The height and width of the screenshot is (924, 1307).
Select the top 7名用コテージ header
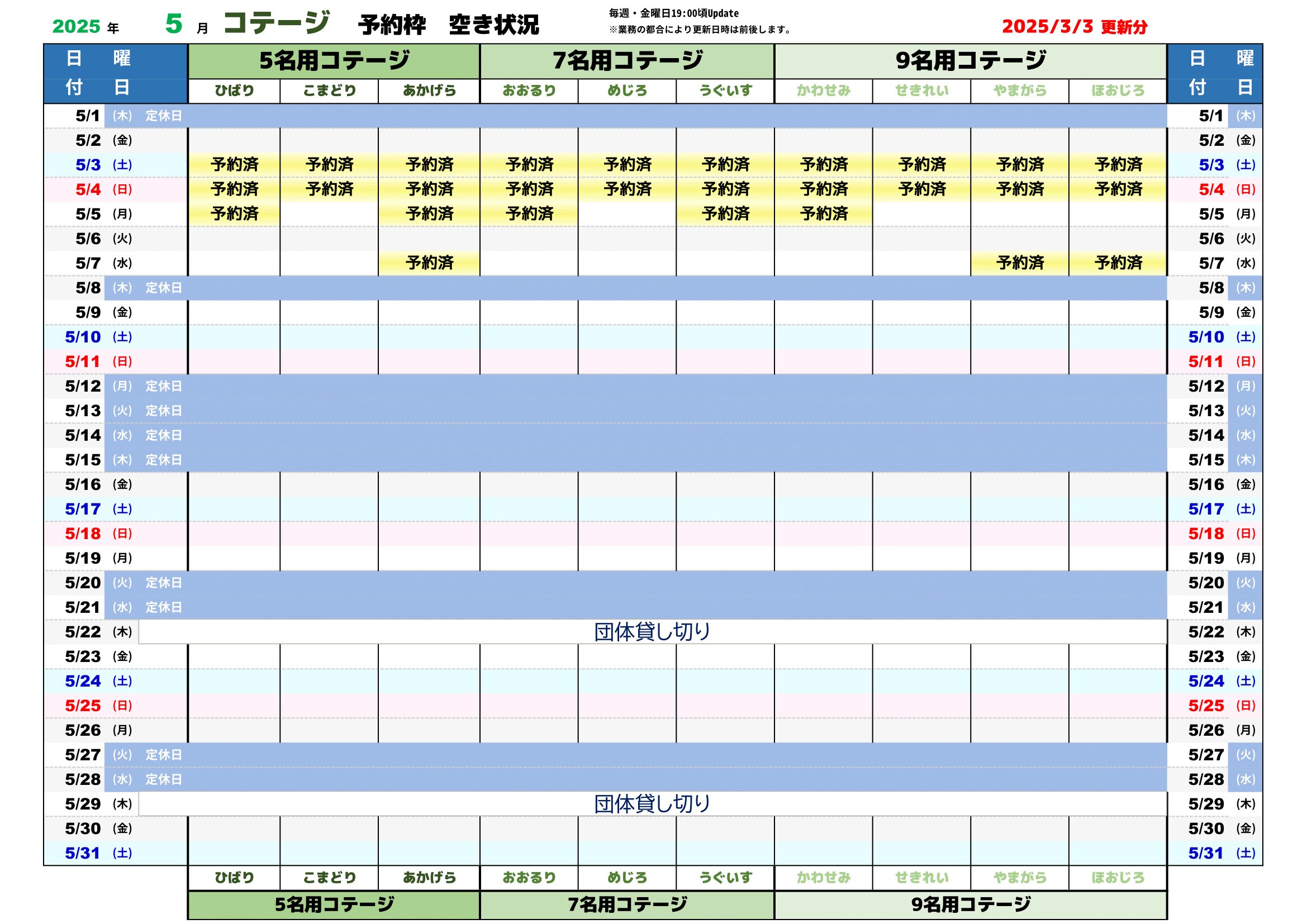click(x=628, y=61)
